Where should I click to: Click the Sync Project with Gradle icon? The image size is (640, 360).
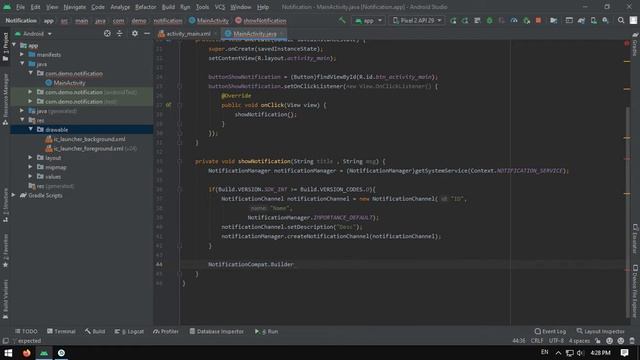pyautogui.click(x=581, y=20)
